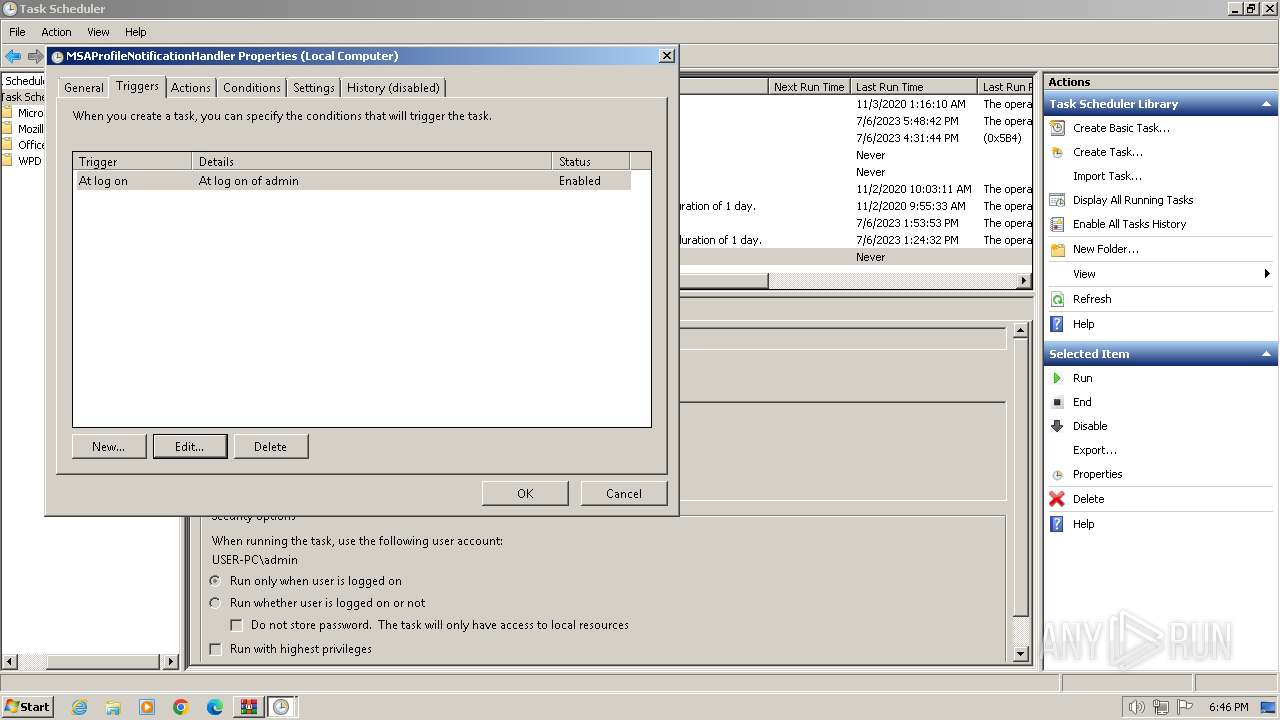Click Import Task... in Actions pane

point(1107,176)
